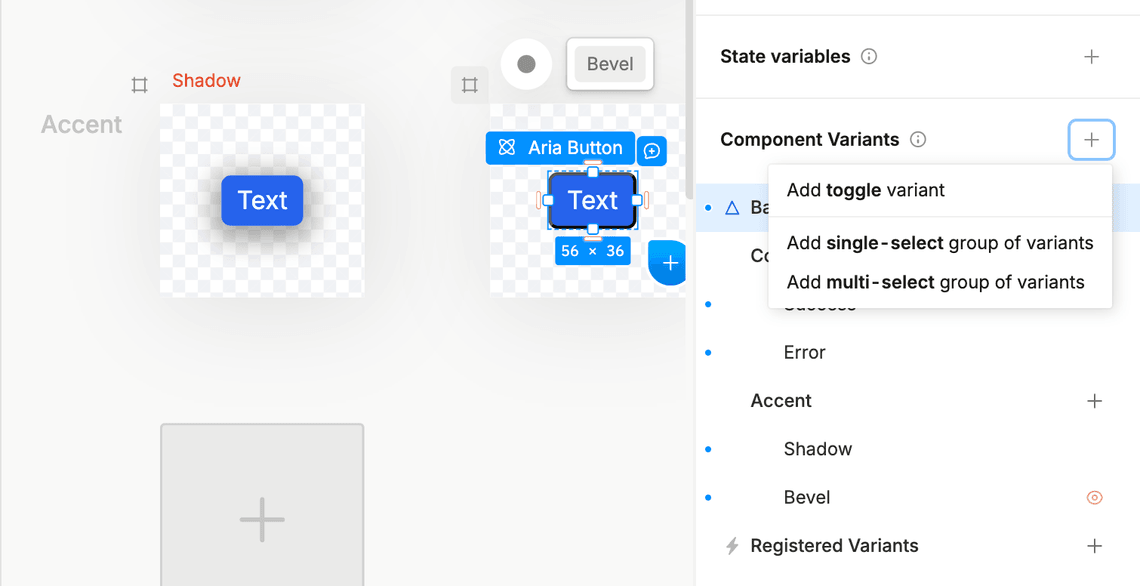Select the Error variant row
1140x586 pixels.
point(804,353)
